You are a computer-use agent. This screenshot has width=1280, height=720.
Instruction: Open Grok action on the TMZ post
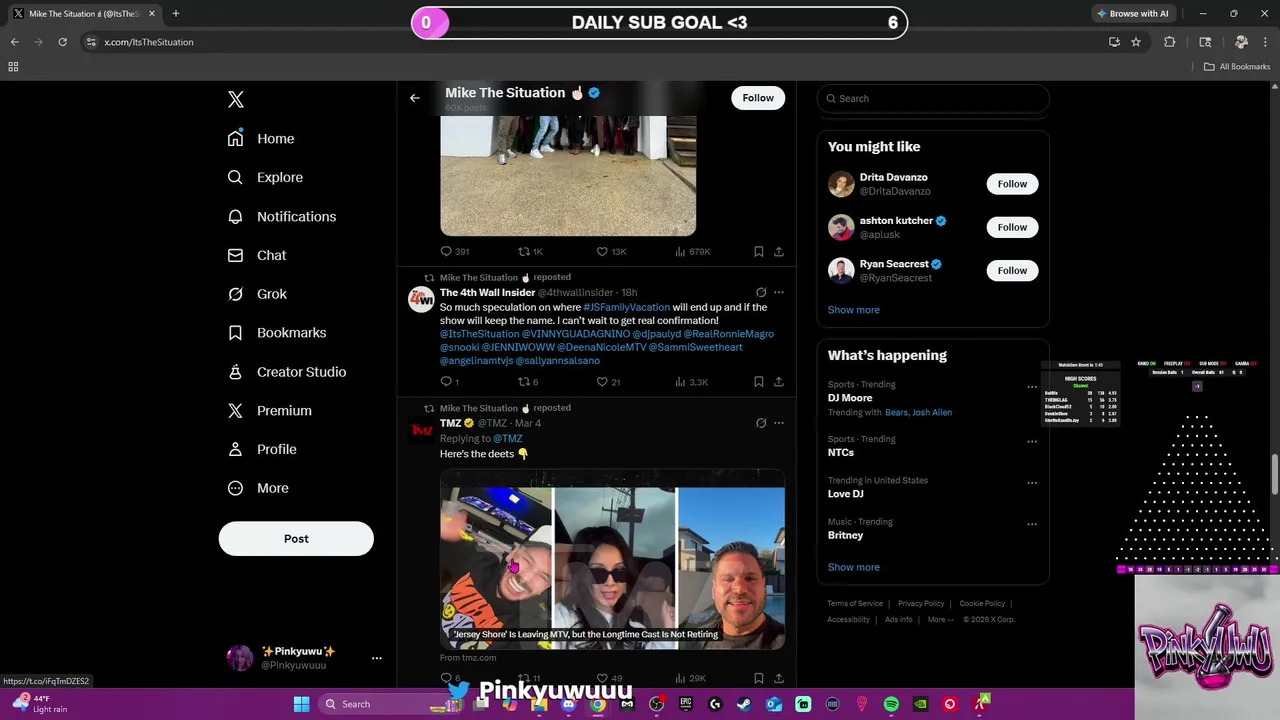[x=761, y=423]
